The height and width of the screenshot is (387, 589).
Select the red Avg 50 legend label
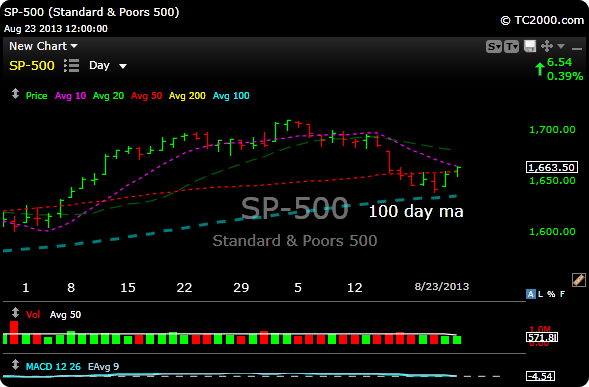146,96
